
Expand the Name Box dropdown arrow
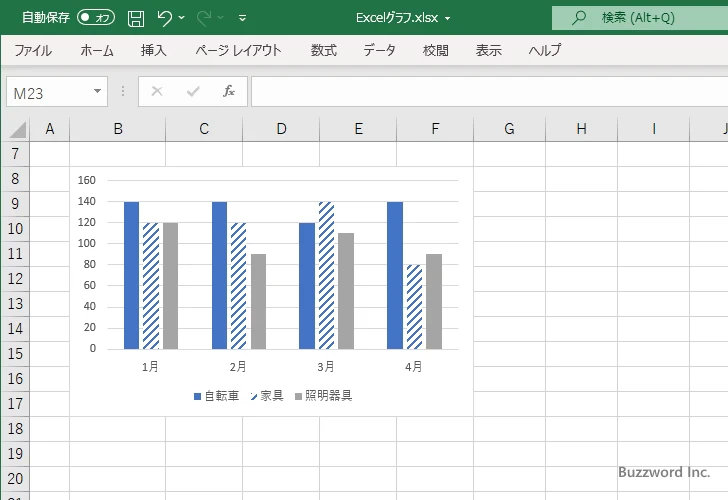(x=98, y=91)
